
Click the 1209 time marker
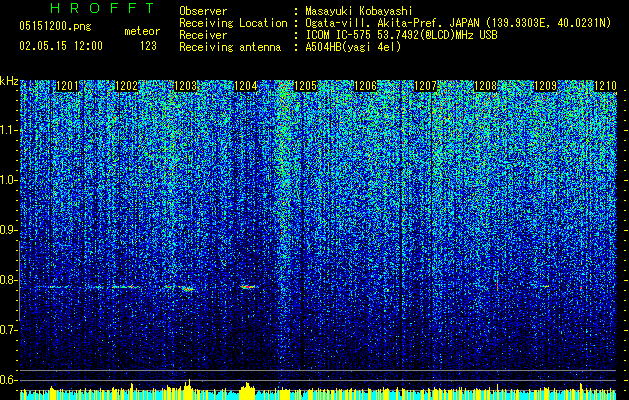(x=546, y=86)
